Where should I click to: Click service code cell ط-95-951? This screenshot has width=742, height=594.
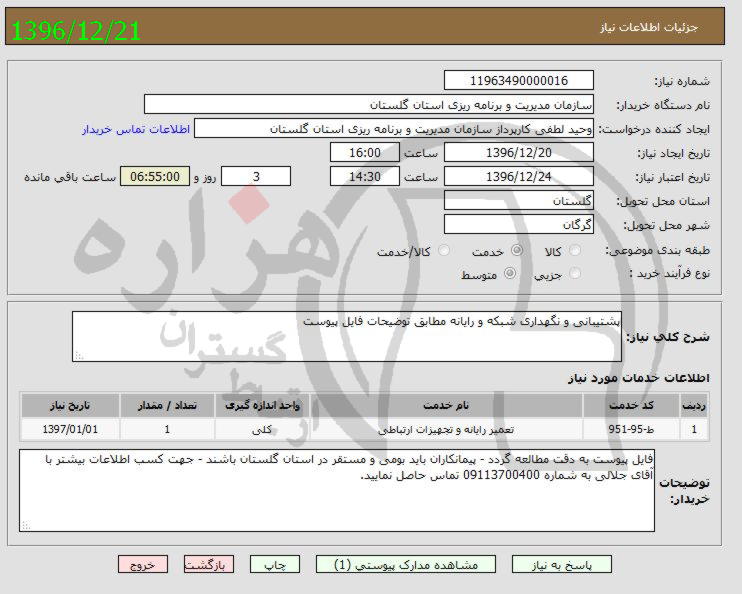[631, 429]
